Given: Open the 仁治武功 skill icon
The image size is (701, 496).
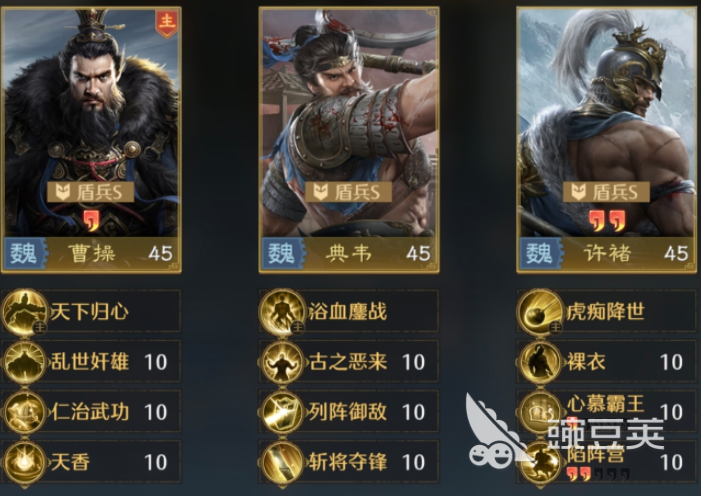Looking at the screenshot, I should pyautogui.click(x=25, y=412).
